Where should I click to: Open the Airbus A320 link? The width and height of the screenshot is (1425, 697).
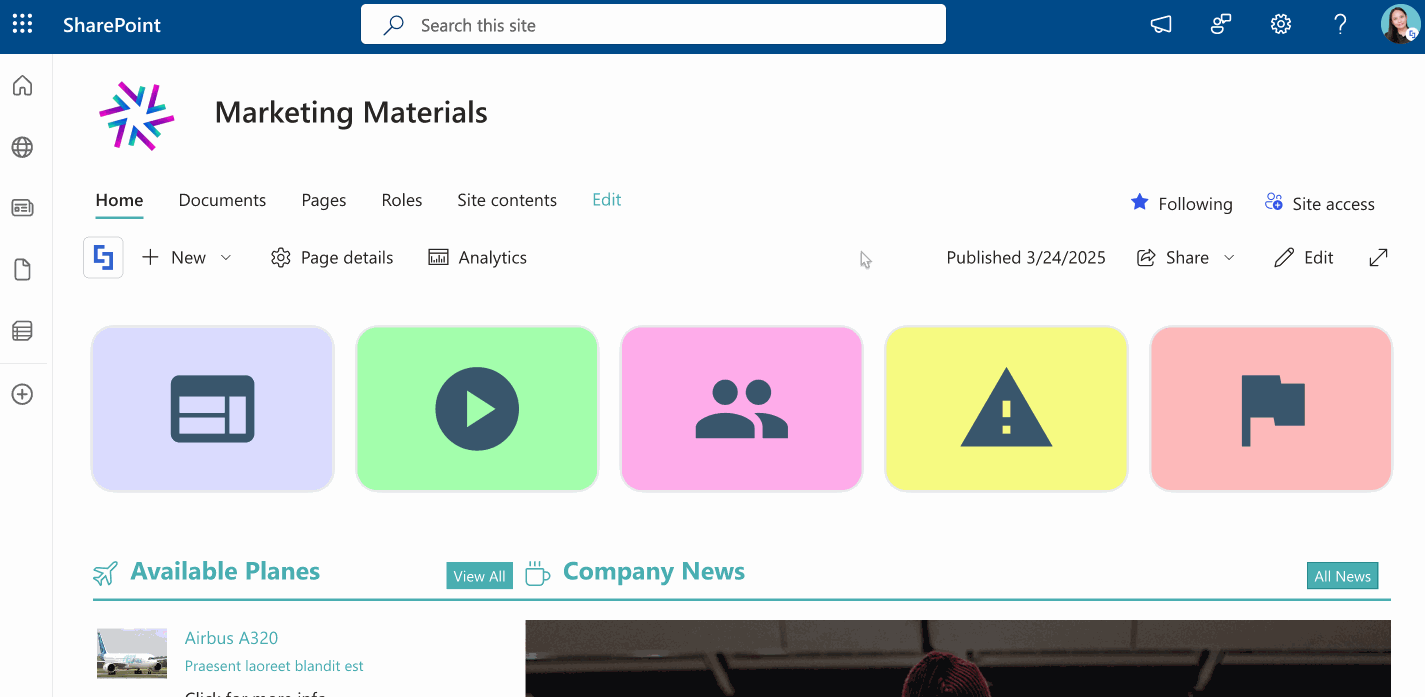(x=231, y=638)
